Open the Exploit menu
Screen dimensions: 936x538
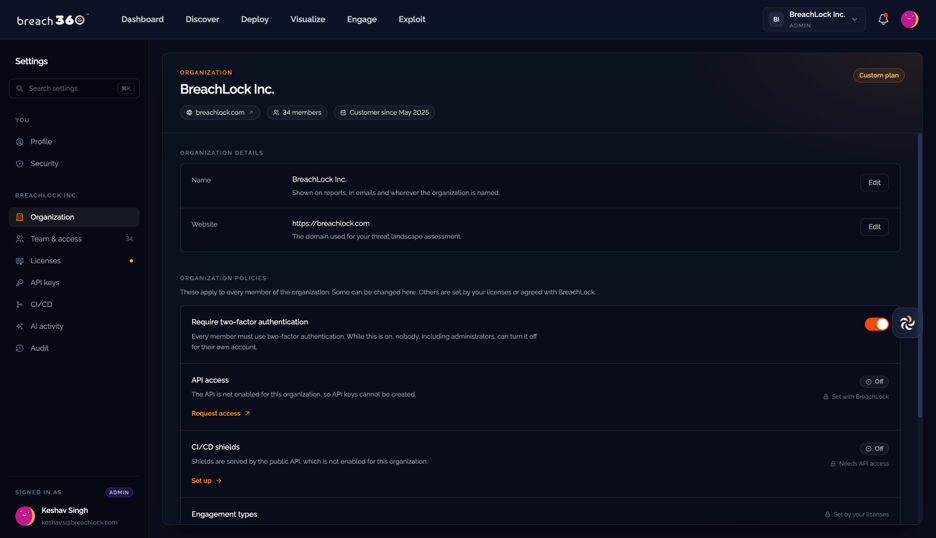pyautogui.click(x=412, y=19)
